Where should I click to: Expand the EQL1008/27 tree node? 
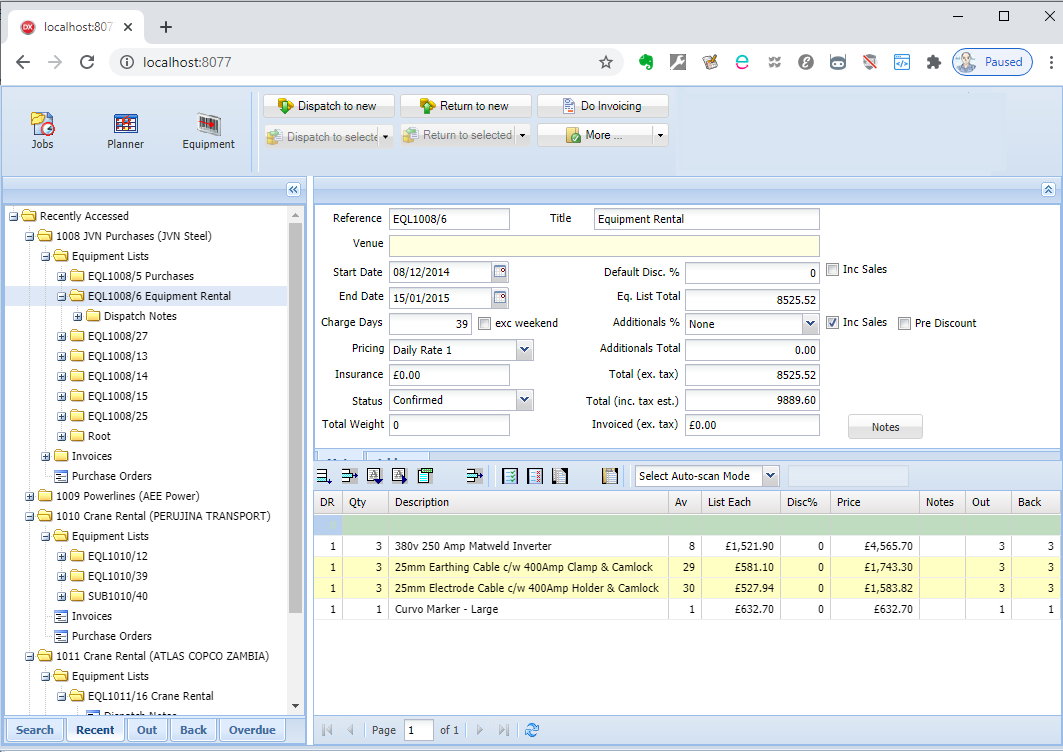(61, 336)
